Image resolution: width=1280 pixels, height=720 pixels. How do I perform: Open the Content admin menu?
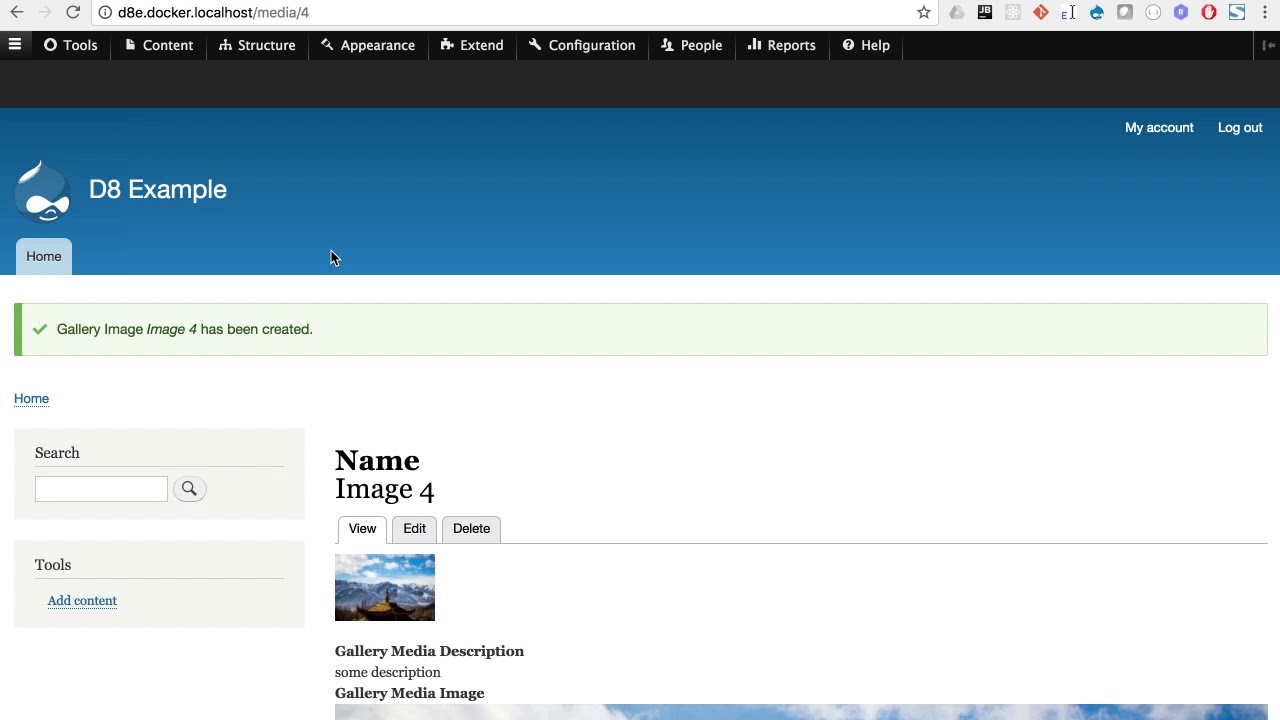pyautogui.click(x=159, y=45)
